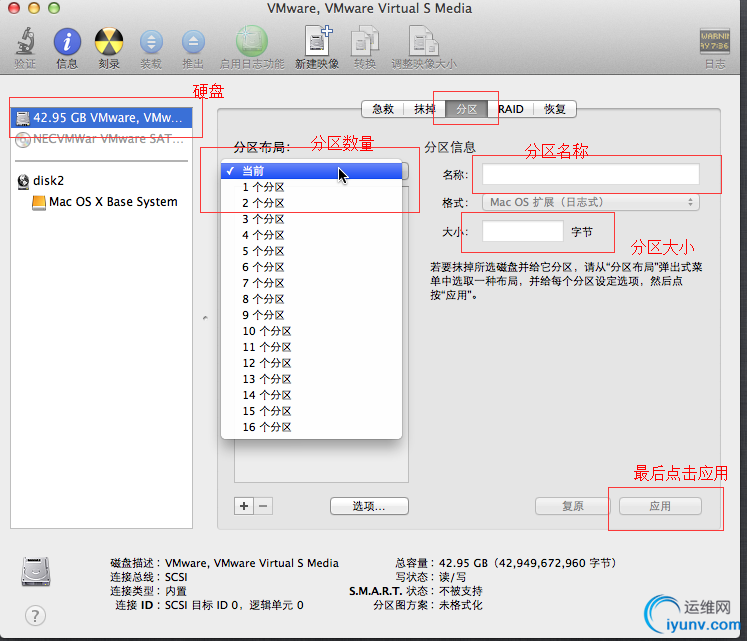
Task: Click the Mount (装载) toolbar icon
Action: pos(151,42)
